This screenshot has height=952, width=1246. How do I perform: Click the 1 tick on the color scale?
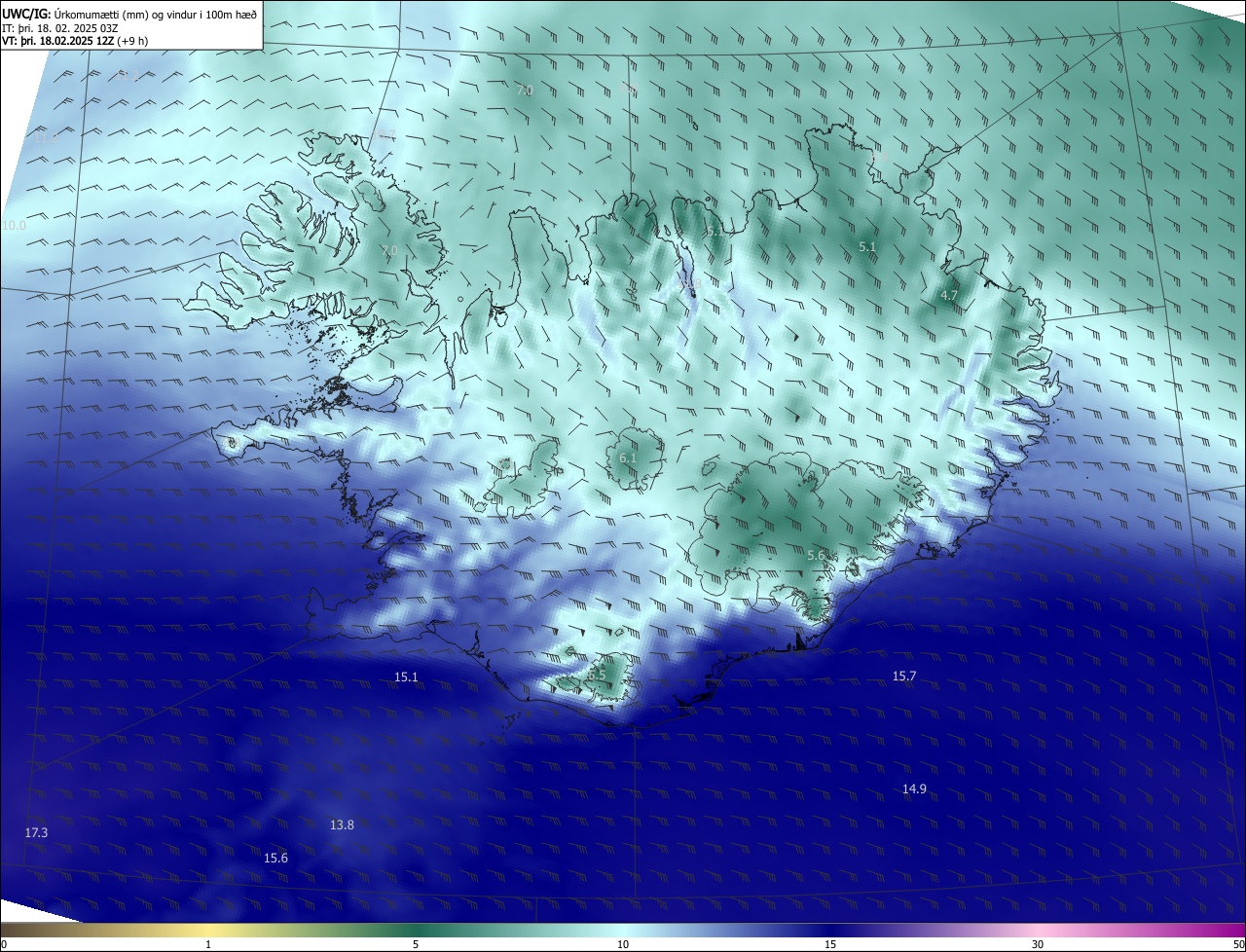(208, 944)
